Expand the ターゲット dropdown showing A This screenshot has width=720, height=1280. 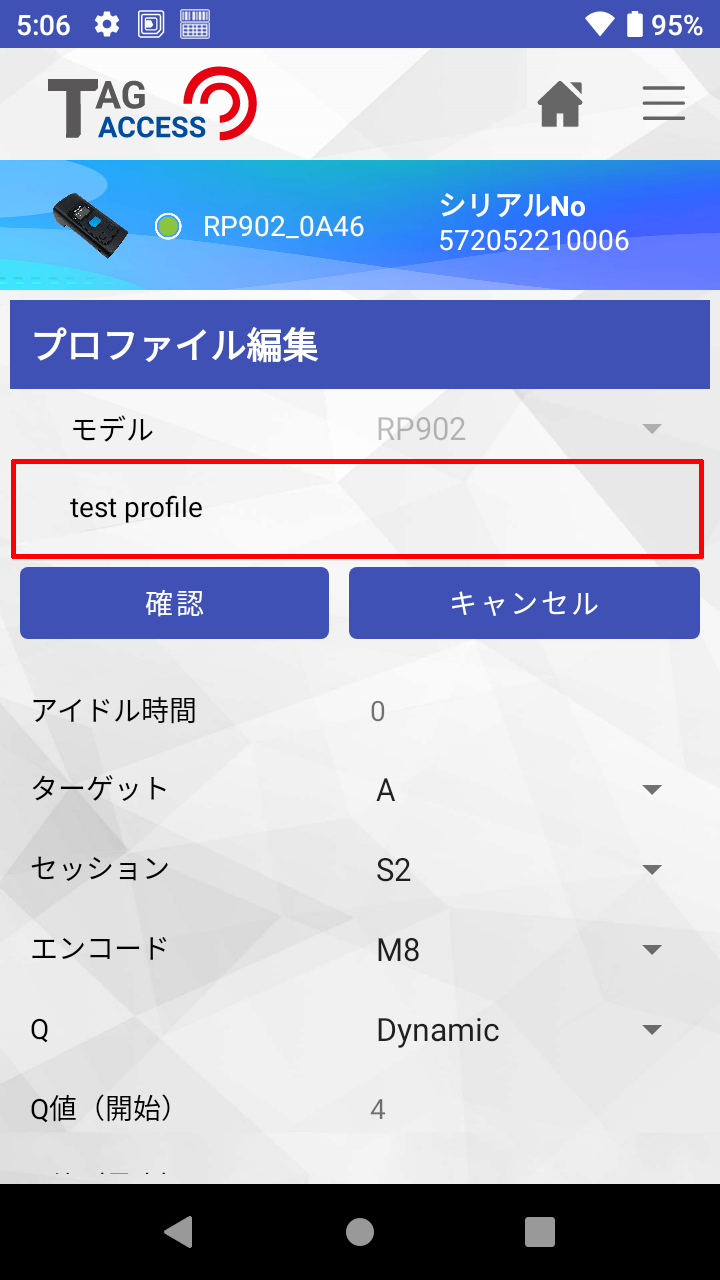click(519, 790)
